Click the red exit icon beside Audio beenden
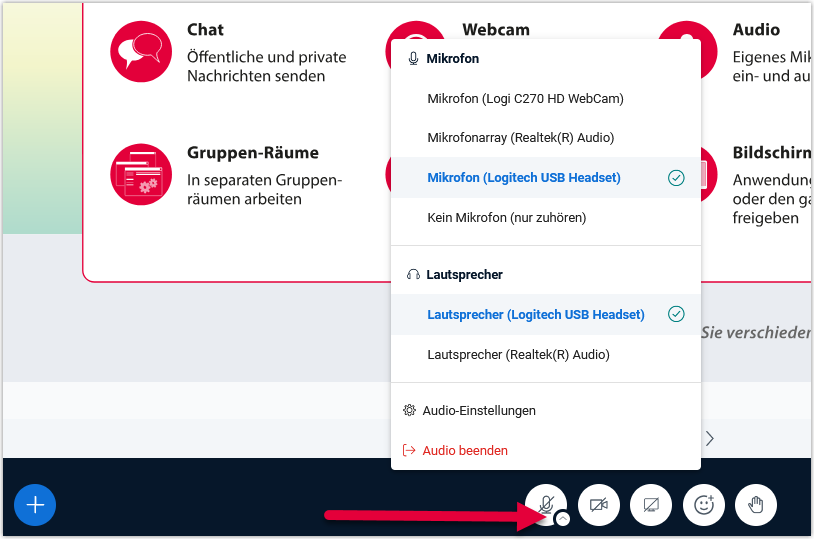 point(409,450)
